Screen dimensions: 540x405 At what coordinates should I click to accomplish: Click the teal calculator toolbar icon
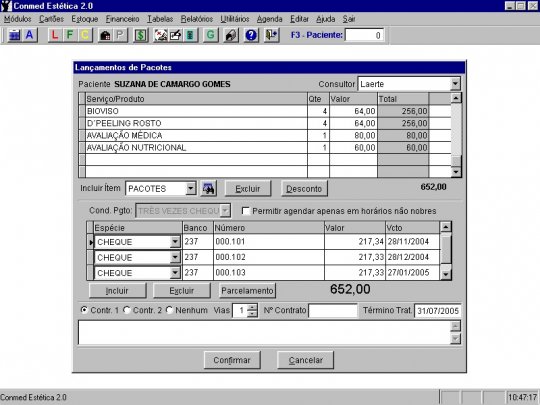coord(190,35)
